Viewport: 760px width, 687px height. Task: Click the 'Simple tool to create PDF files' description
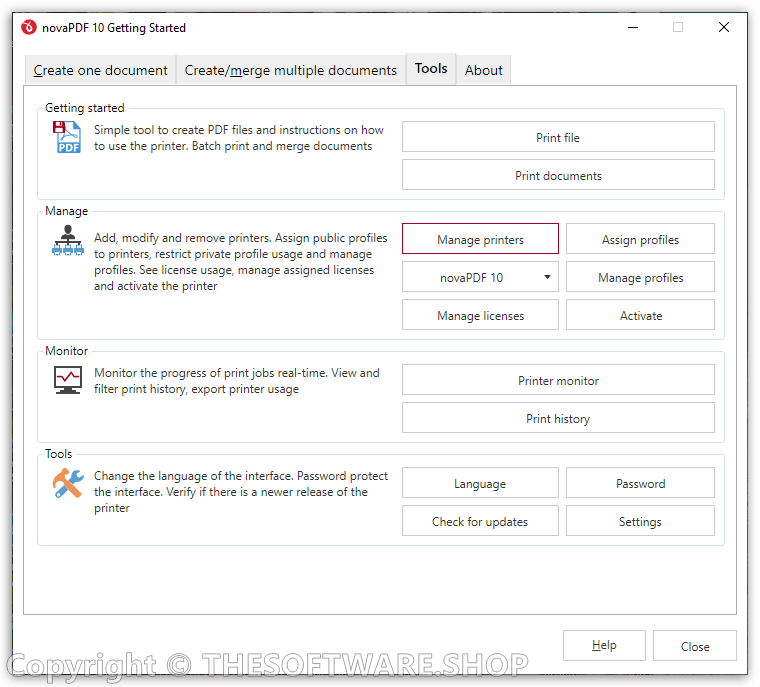pos(238,138)
